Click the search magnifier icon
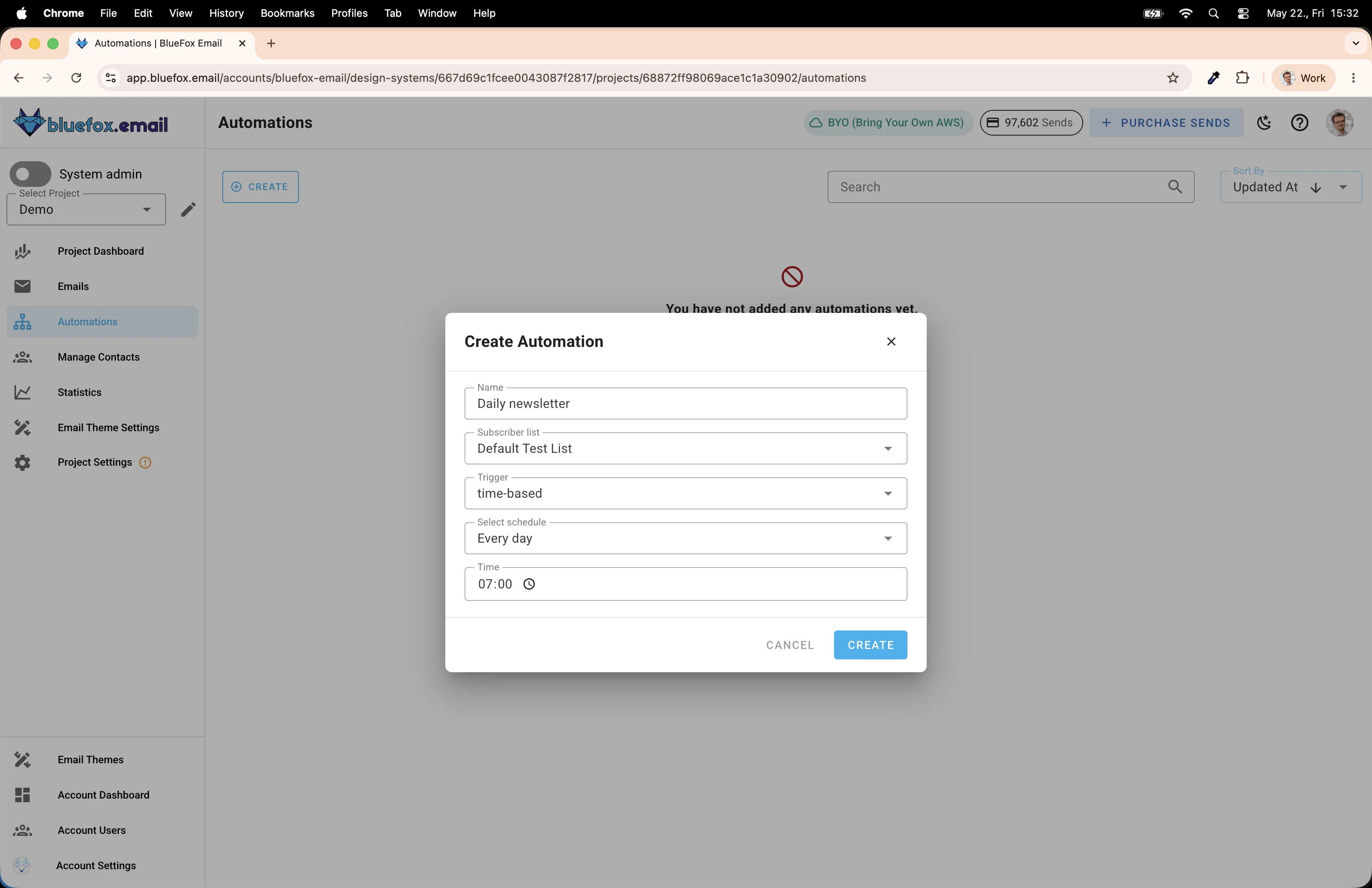1372x888 pixels. [x=1175, y=187]
